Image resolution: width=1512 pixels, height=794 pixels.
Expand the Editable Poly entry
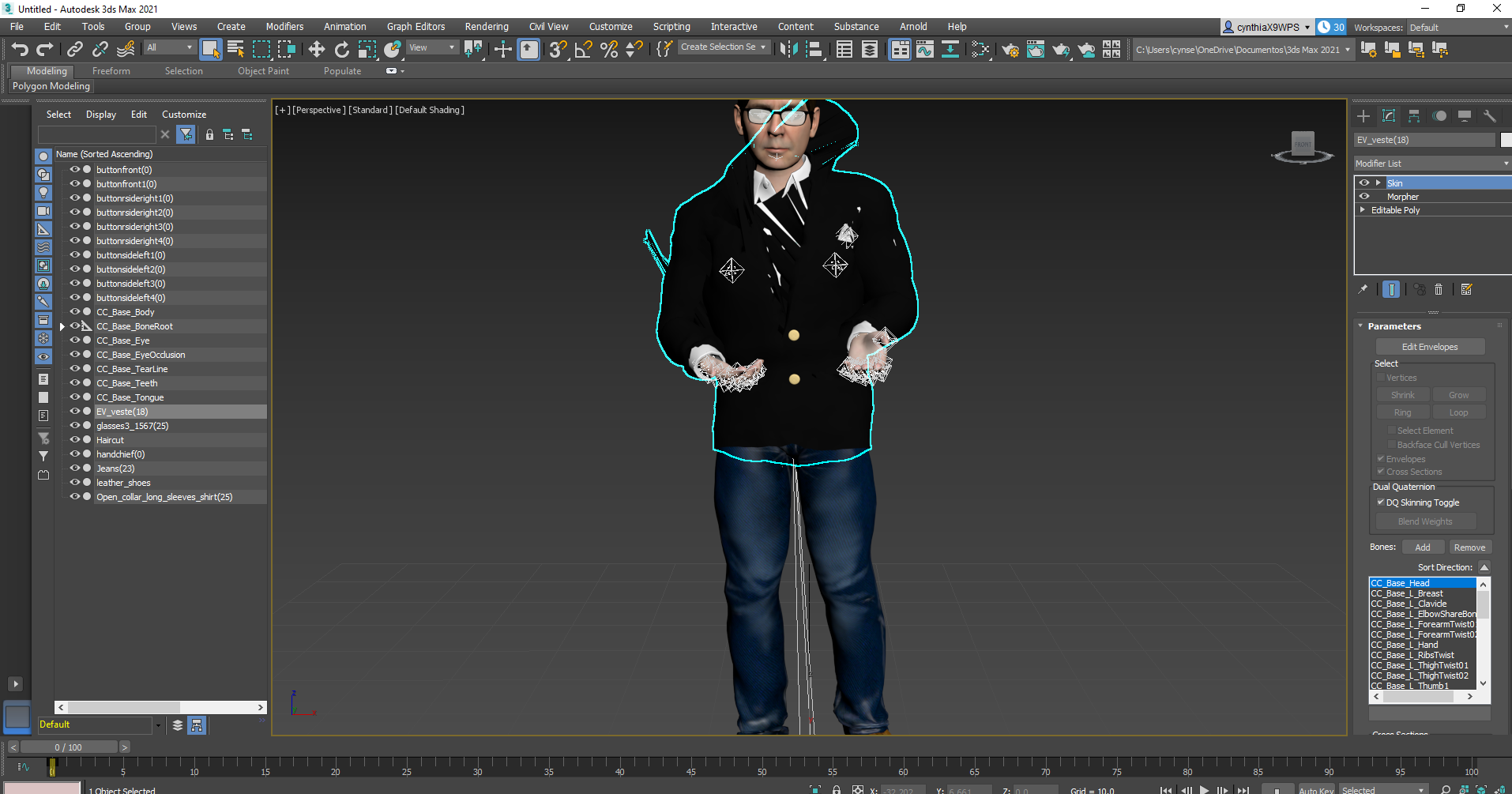1362,210
